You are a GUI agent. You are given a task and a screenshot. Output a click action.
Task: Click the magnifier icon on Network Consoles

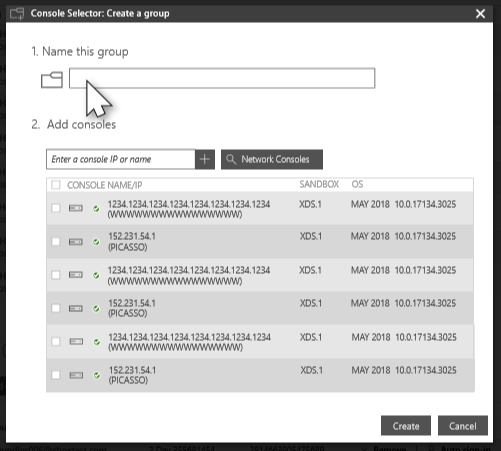(x=231, y=159)
